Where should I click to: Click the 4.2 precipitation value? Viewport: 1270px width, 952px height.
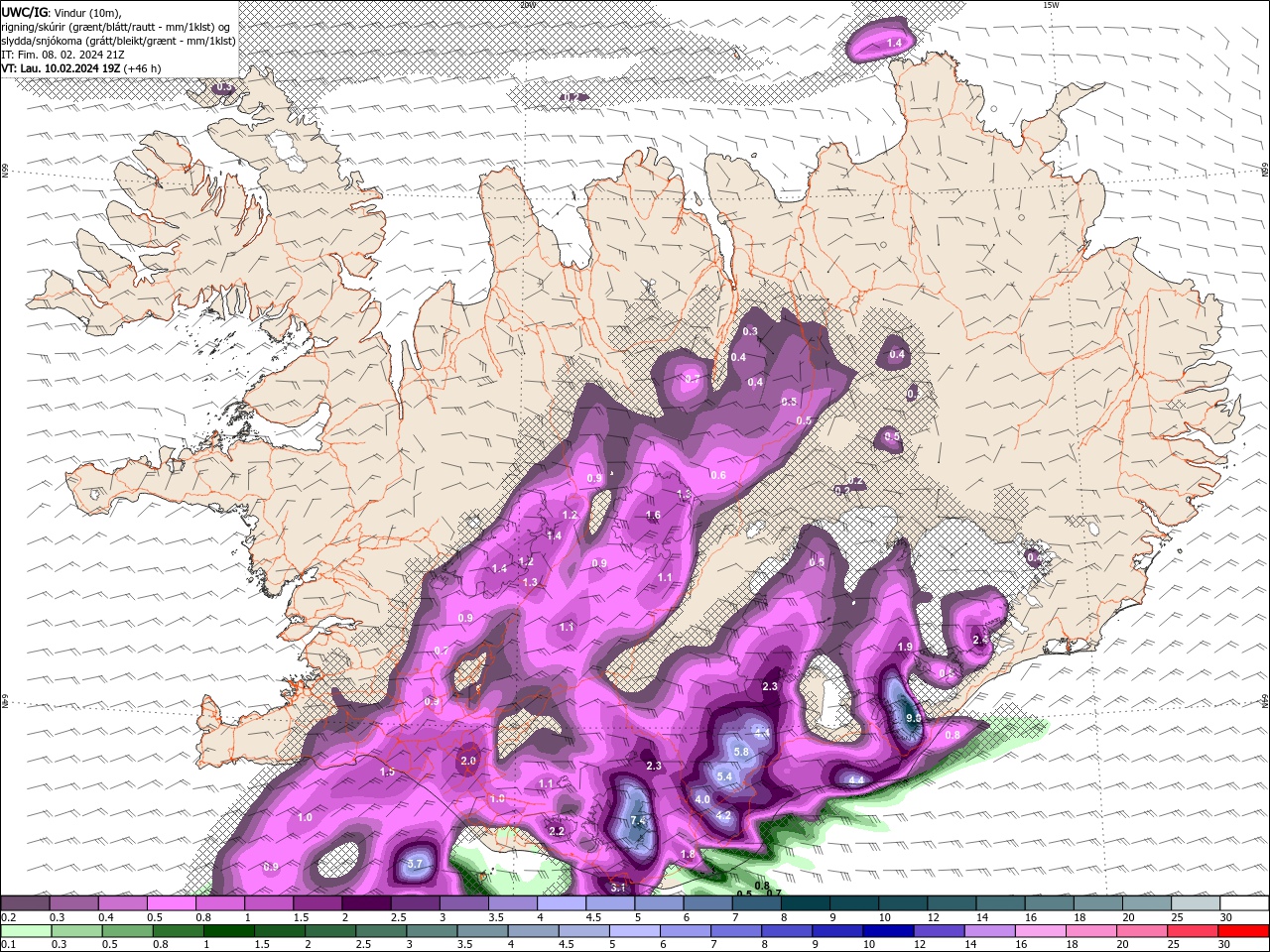pyautogui.click(x=722, y=816)
